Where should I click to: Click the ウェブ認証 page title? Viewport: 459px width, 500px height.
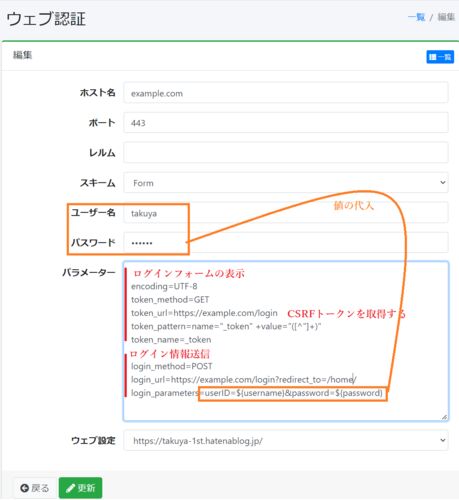point(46,19)
